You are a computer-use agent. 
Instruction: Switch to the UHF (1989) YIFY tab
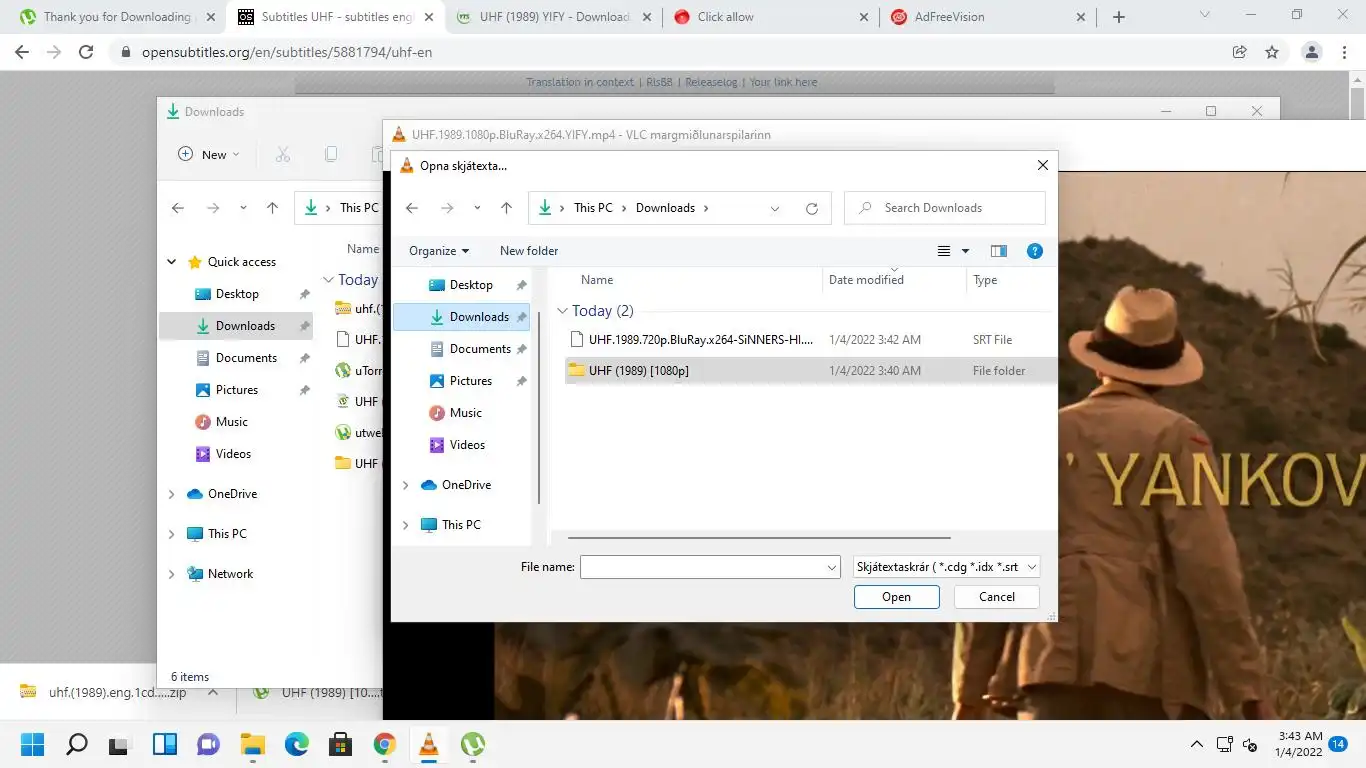(x=553, y=17)
